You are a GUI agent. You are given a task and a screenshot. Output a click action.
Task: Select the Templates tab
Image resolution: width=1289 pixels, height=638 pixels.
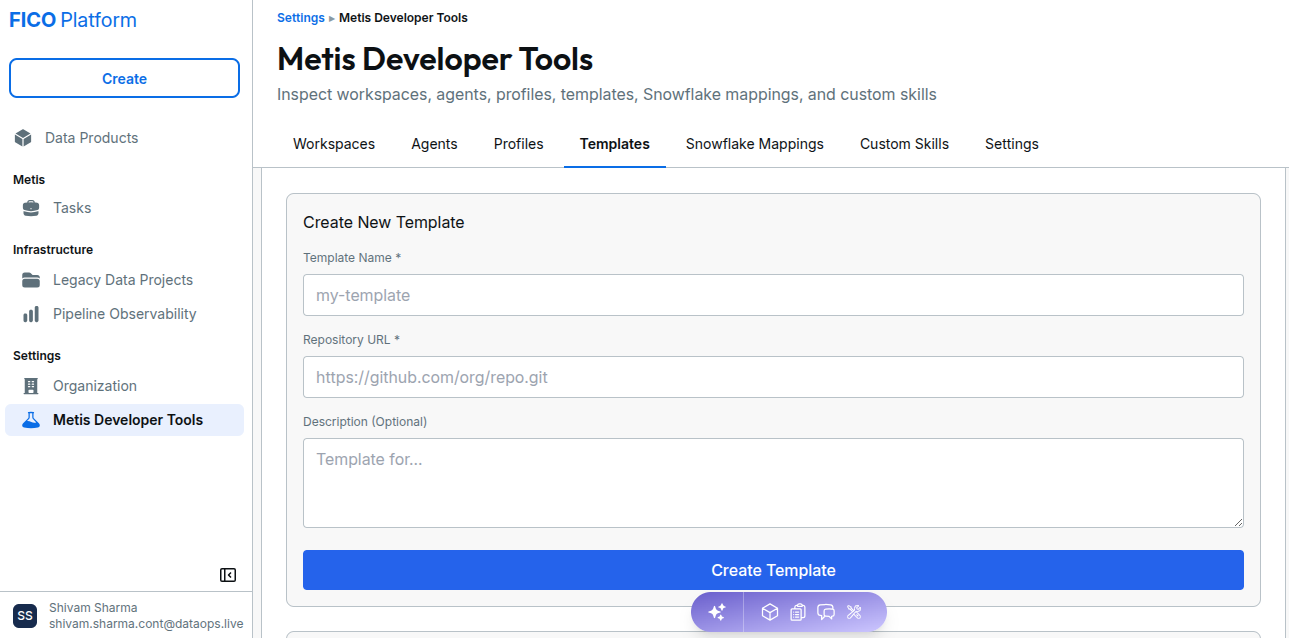pos(615,144)
